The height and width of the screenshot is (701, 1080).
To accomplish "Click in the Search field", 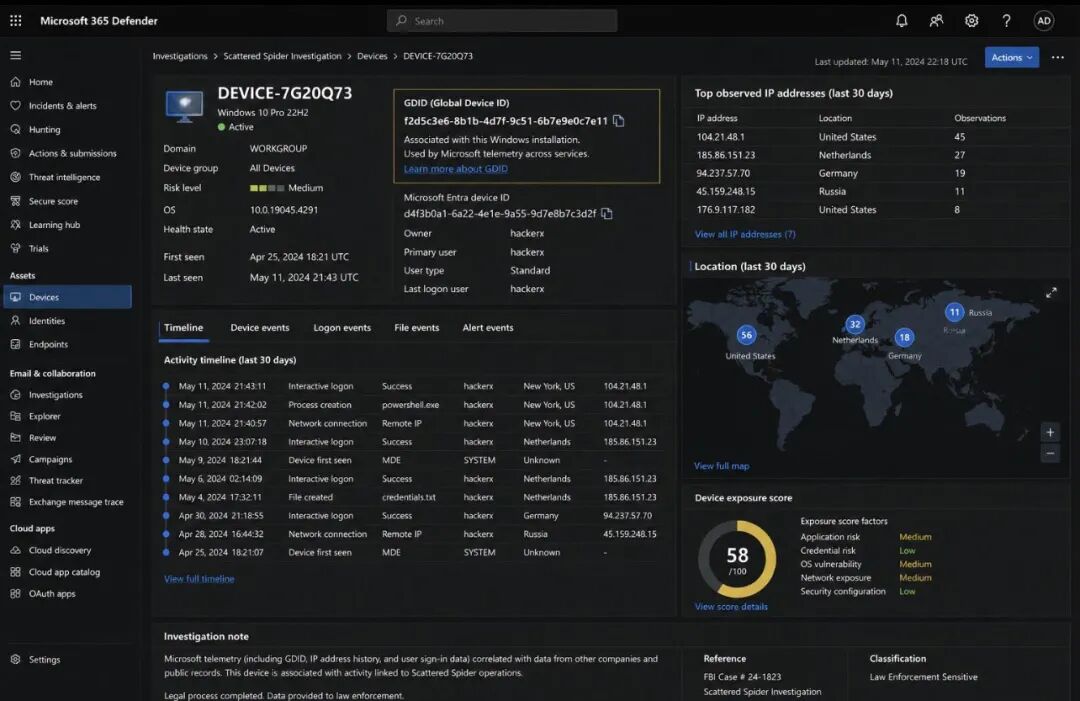I will [x=502, y=21].
